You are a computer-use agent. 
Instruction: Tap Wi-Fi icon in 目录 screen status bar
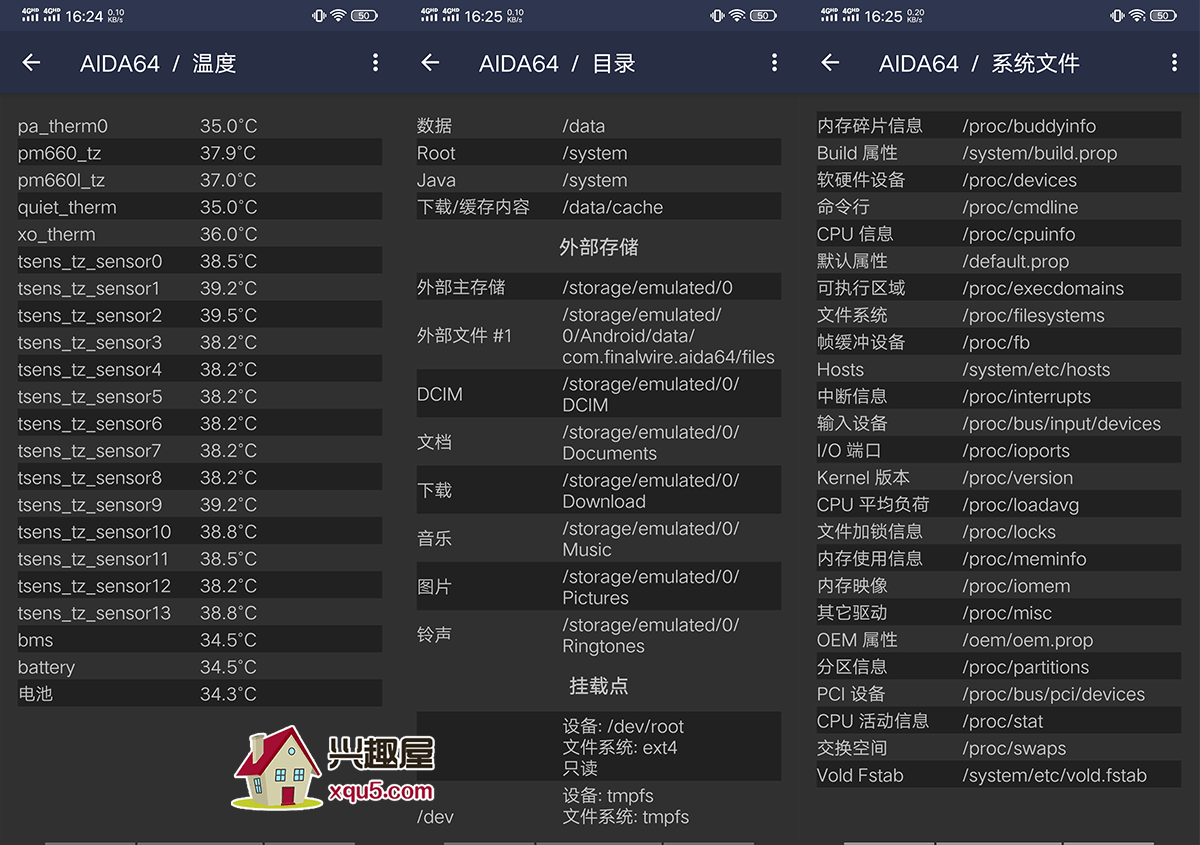point(737,16)
